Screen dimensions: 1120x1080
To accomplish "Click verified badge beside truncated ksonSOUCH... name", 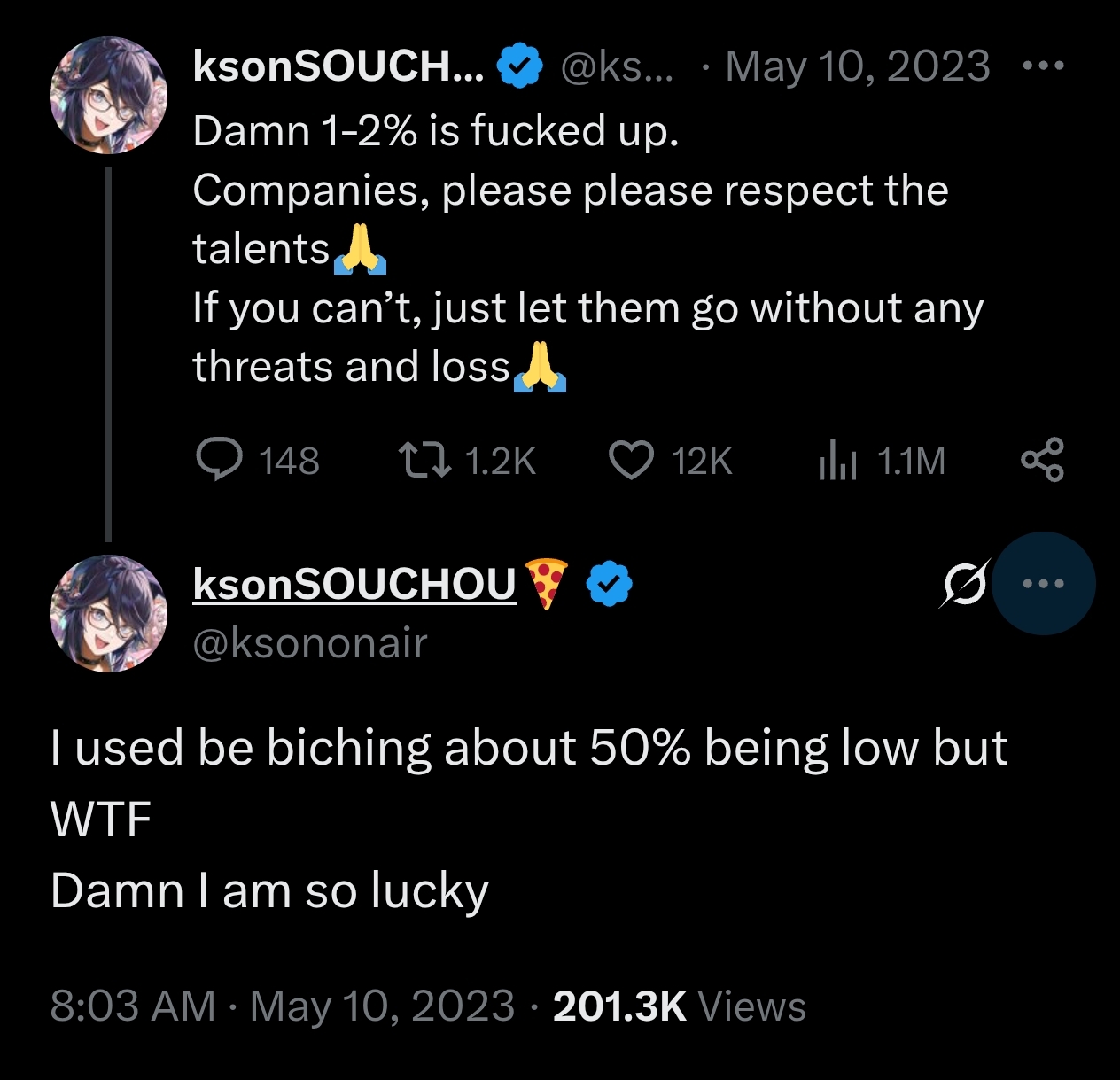I will click(x=519, y=66).
